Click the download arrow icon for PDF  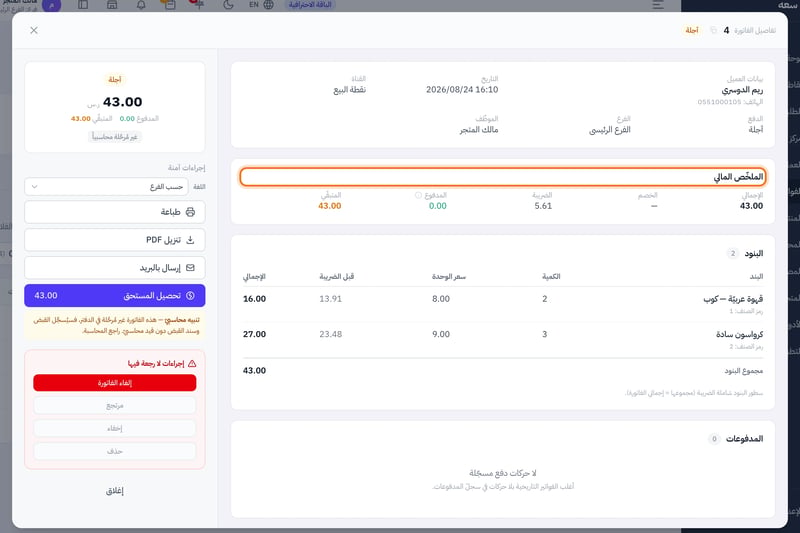click(190, 240)
